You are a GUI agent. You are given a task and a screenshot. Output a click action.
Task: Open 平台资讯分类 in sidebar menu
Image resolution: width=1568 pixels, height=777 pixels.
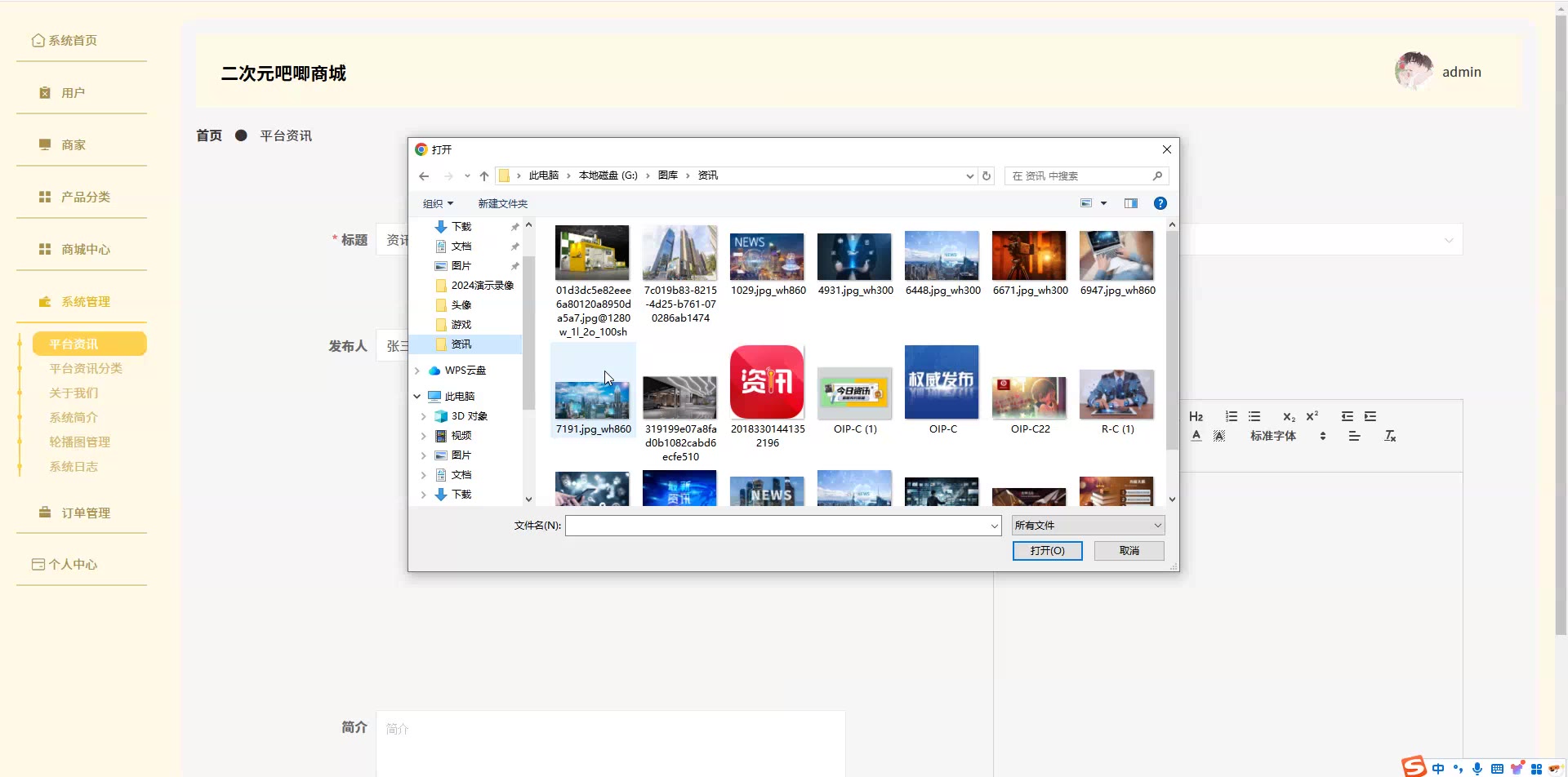[86, 369]
